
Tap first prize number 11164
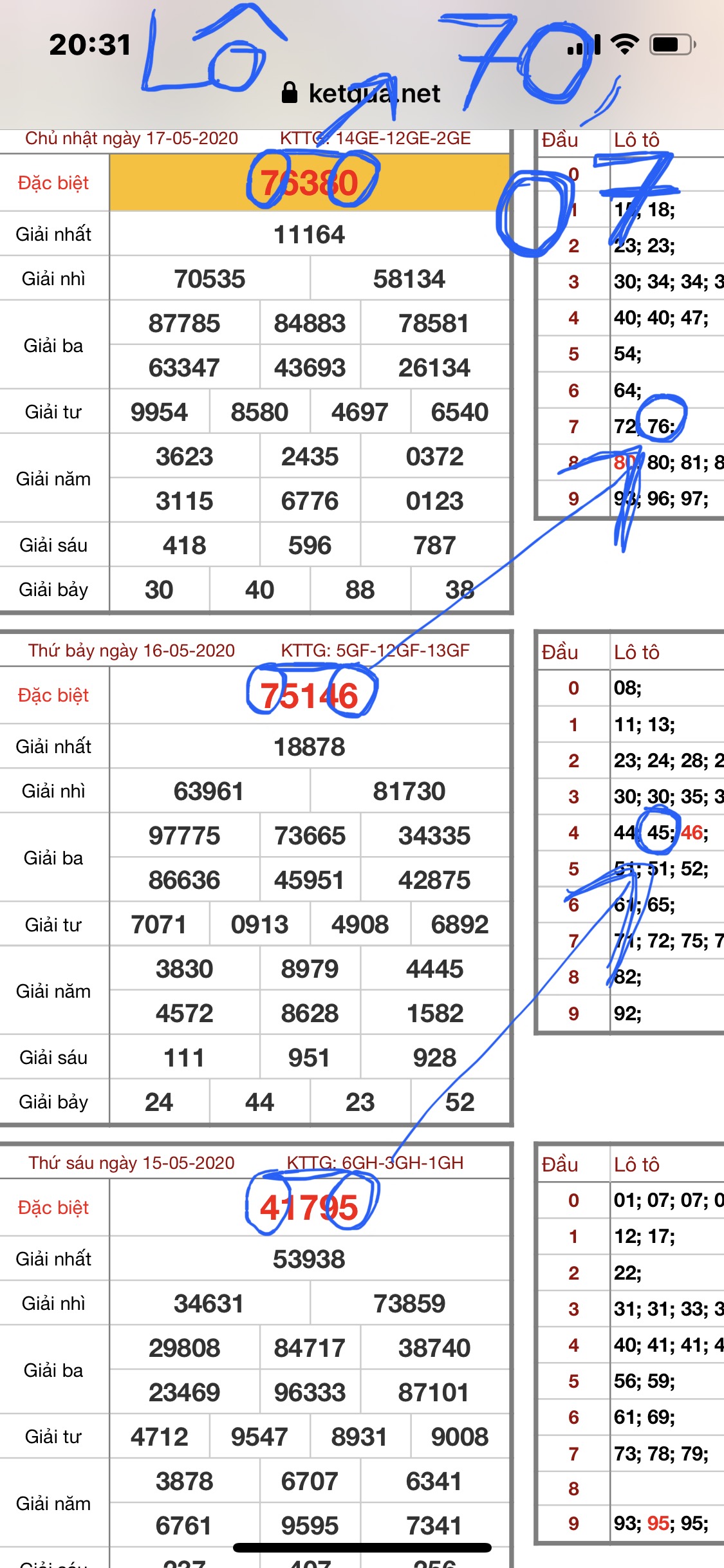coord(309,235)
